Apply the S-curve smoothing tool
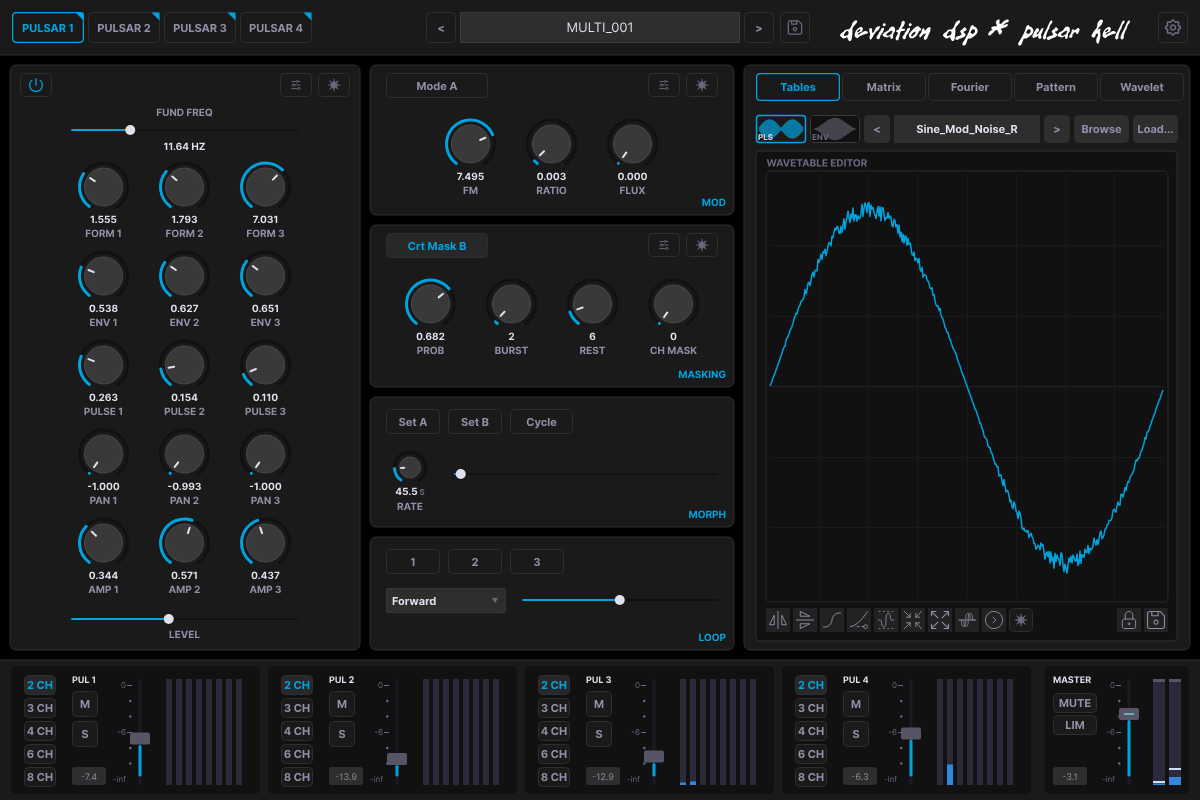 coord(832,620)
